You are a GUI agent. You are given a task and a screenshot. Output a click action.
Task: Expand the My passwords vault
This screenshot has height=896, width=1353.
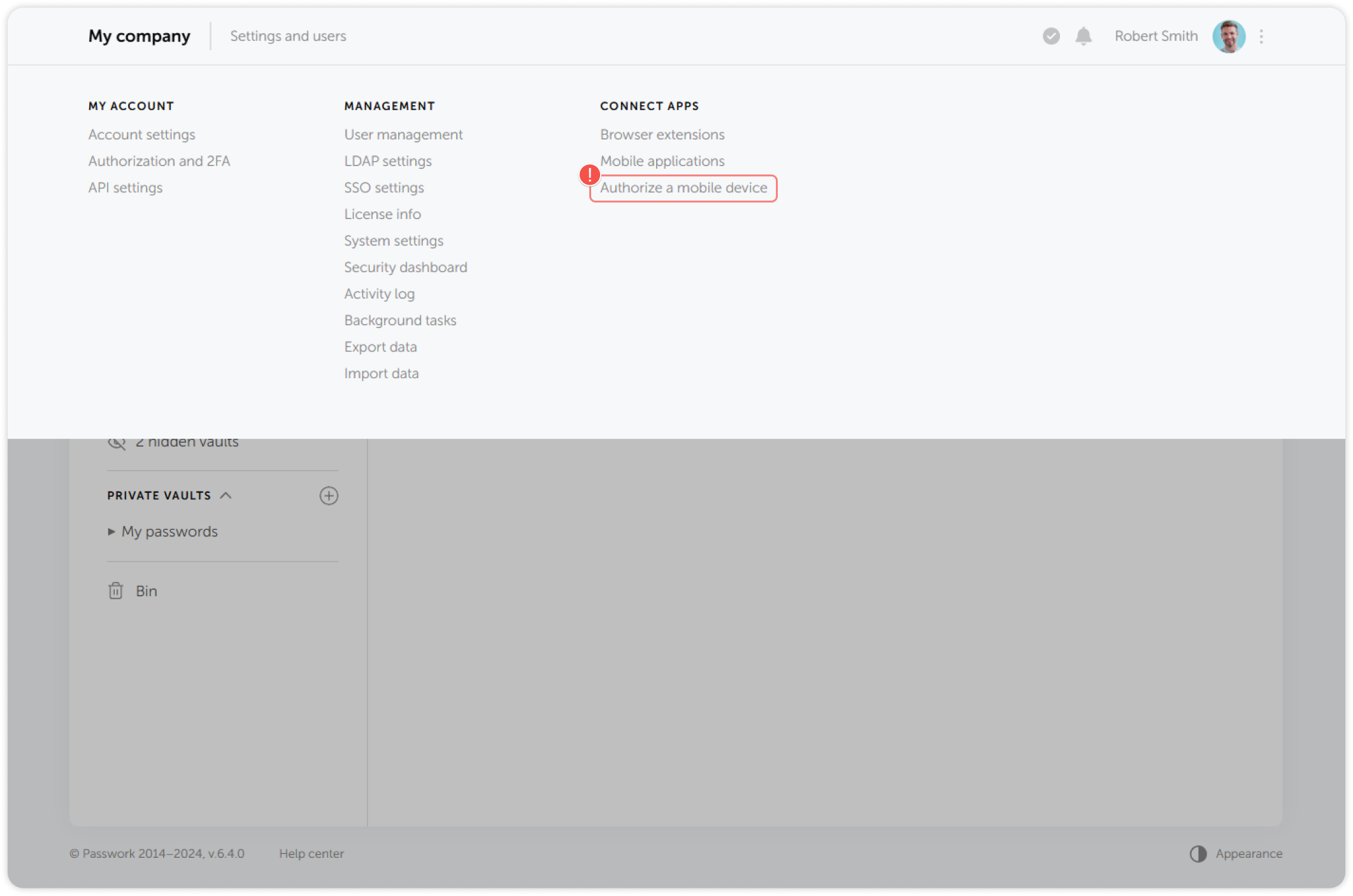coord(111,531)
